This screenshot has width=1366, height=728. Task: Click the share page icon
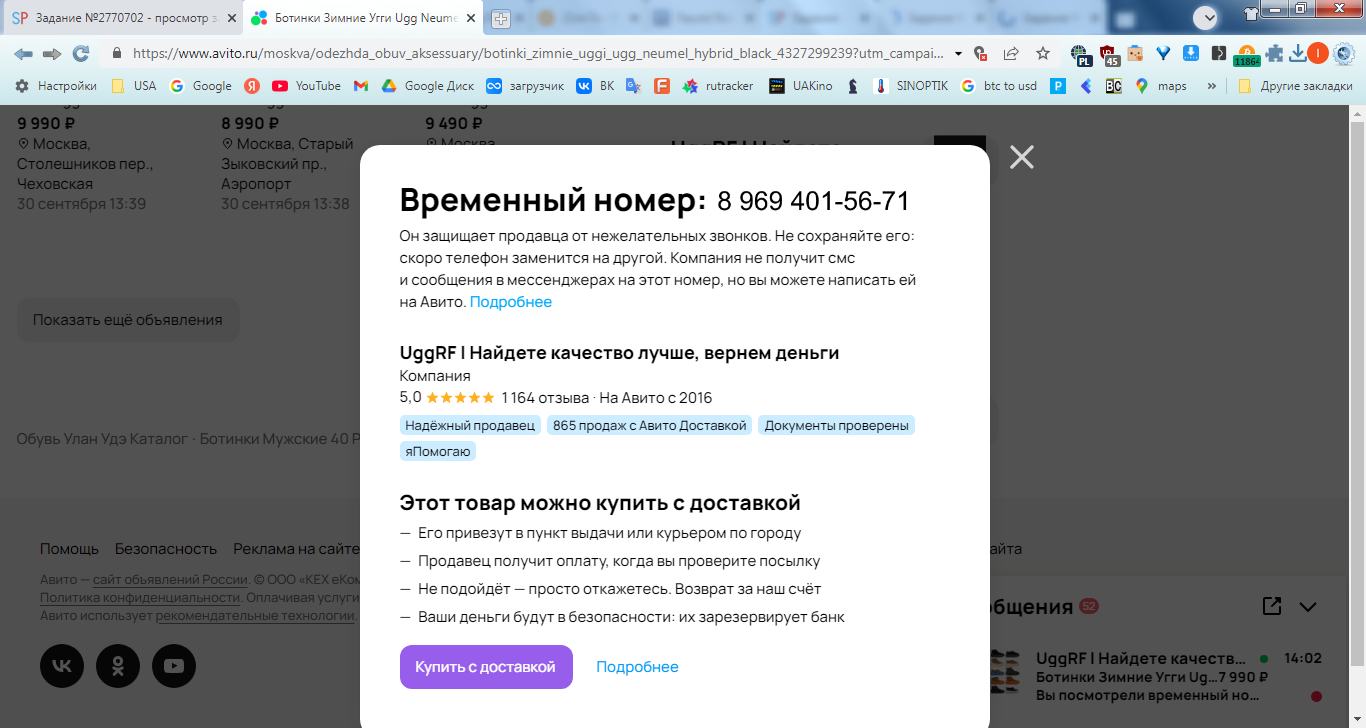(x=1011, y=54)
